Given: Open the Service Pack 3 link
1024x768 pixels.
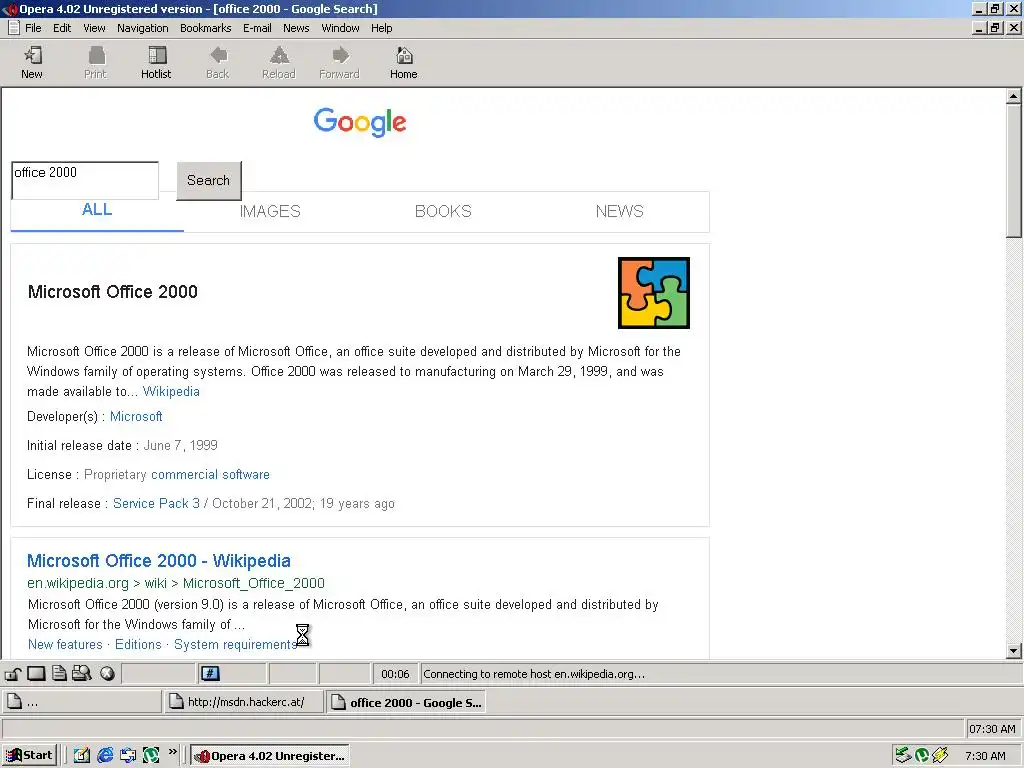Looking at the screenshot, I should [156, 503].
